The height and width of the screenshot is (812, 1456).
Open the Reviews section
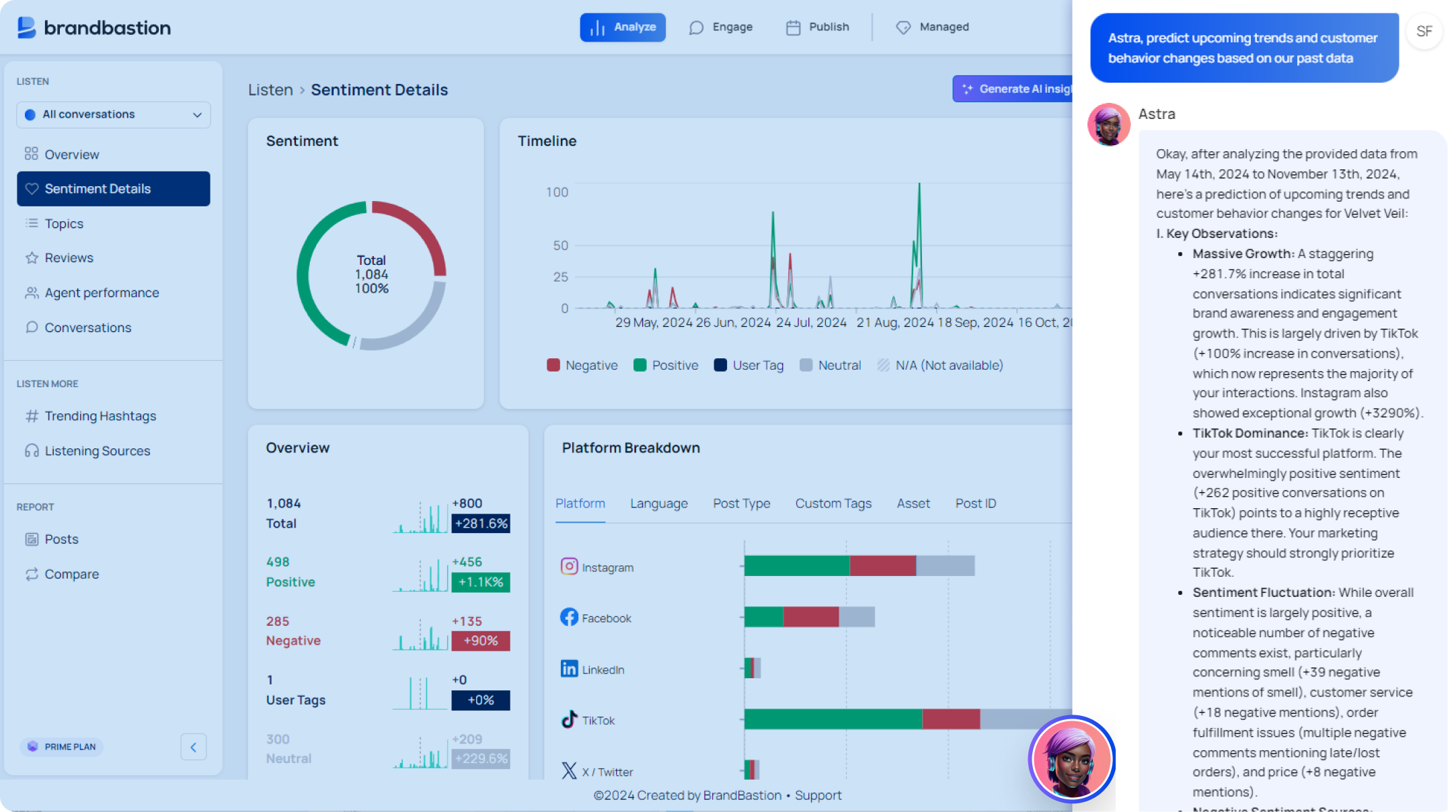[x=69, y=257]
